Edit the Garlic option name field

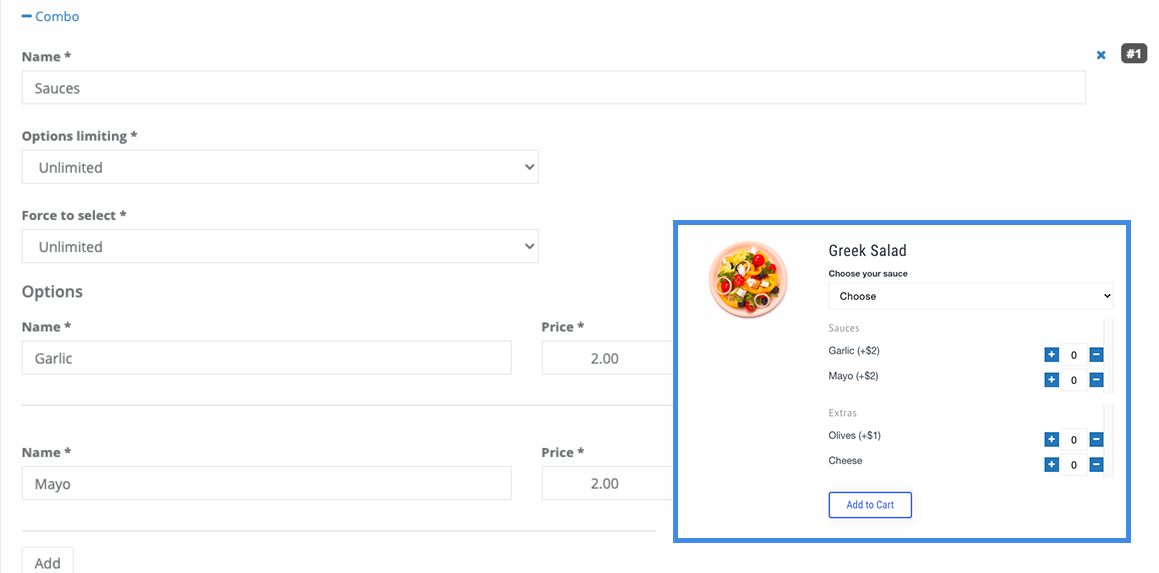coord(266,358)
